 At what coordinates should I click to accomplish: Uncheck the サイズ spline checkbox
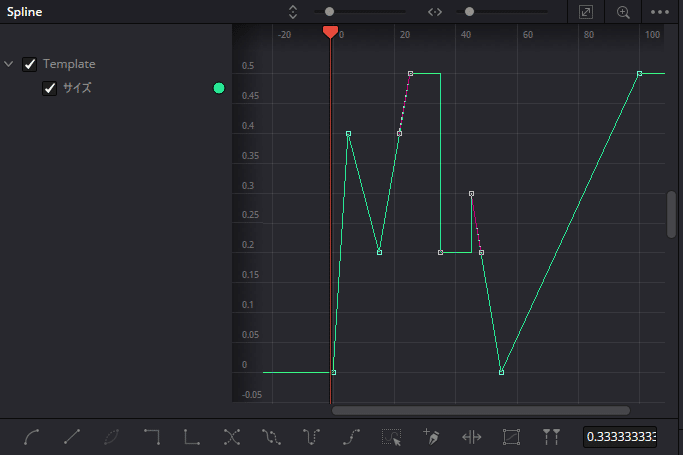[x=50, y=88]
